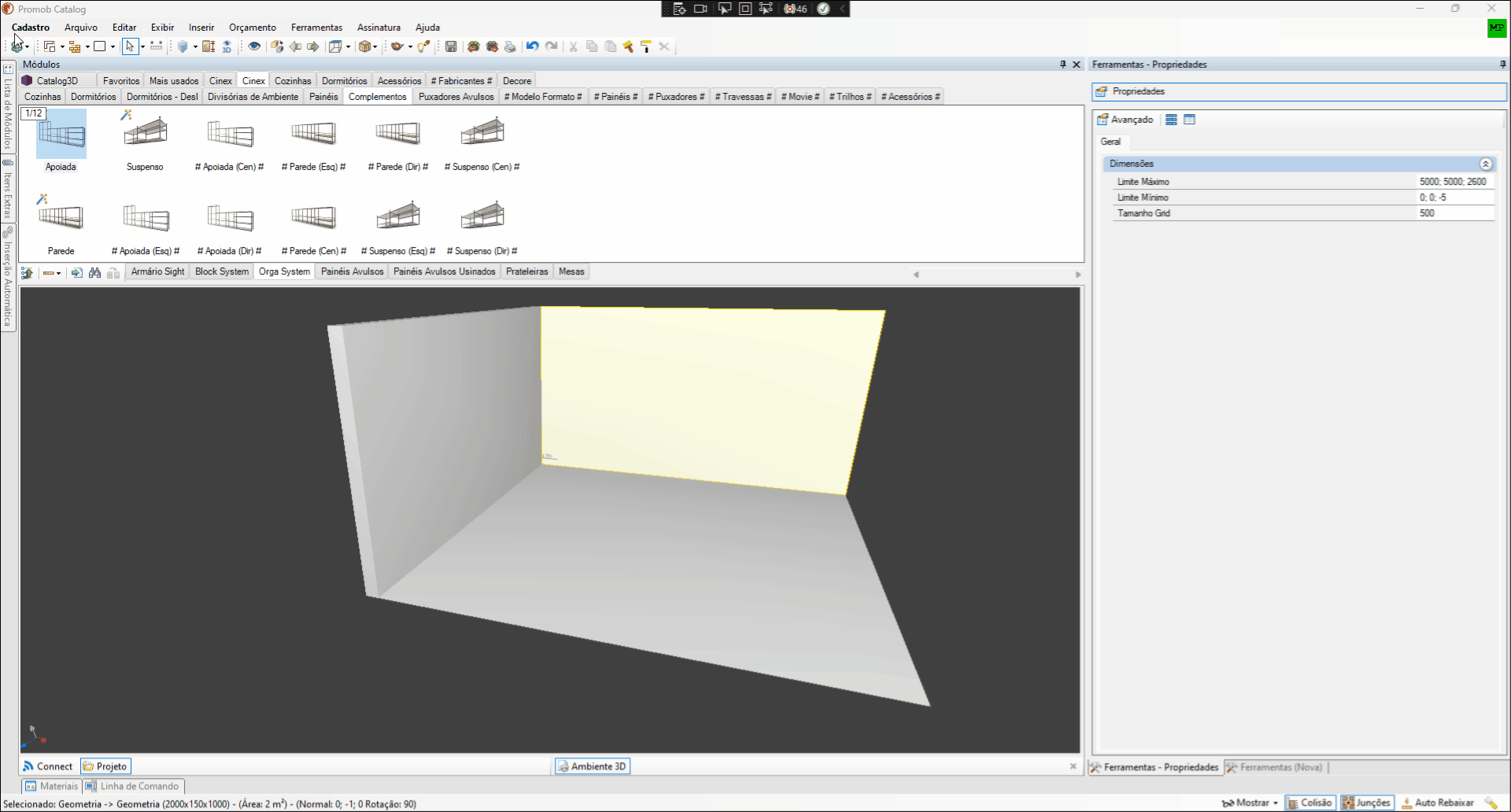Click the screen recorder camera icon
1511x812 pixels.
[700, 9]
